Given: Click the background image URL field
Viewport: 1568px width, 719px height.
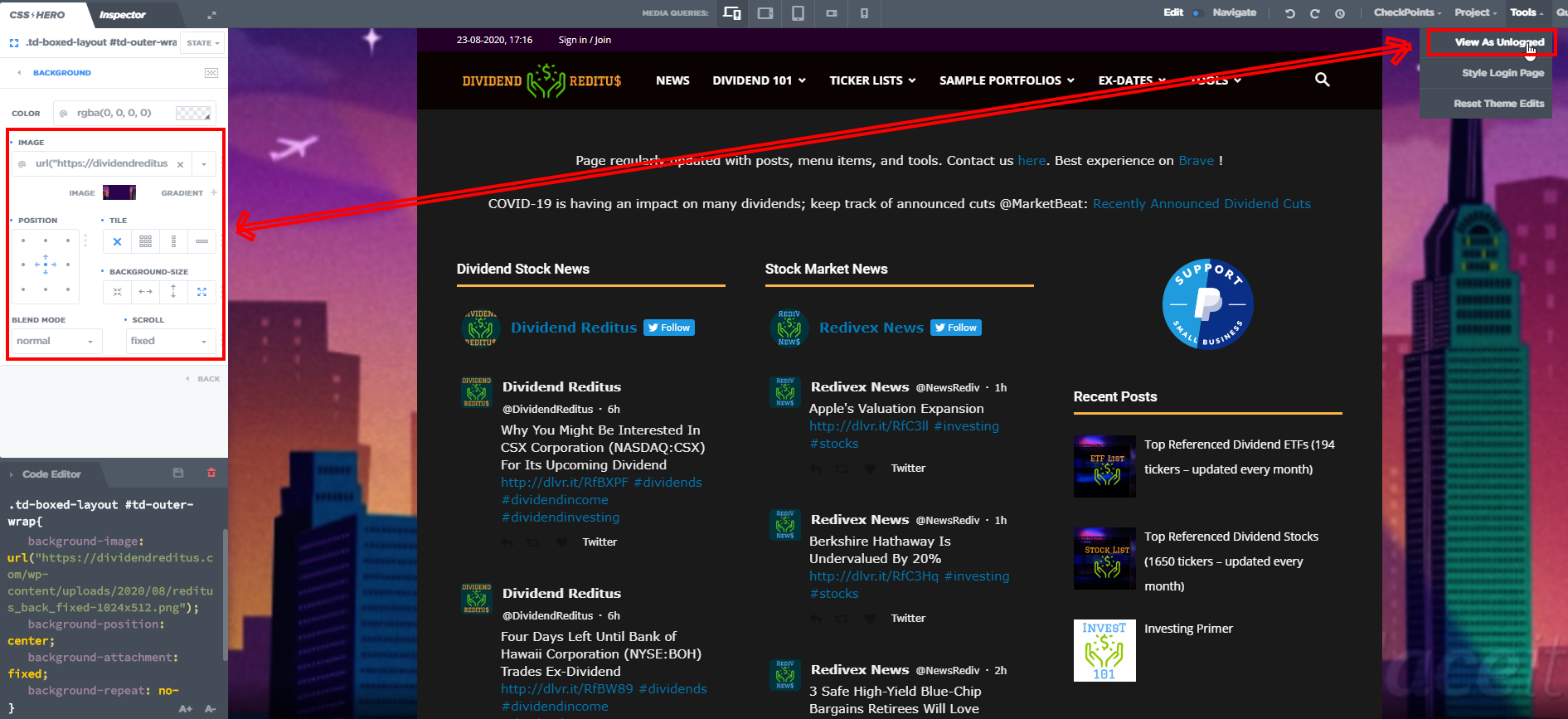Looking at the screenshot, I should (x=101, y=164).
